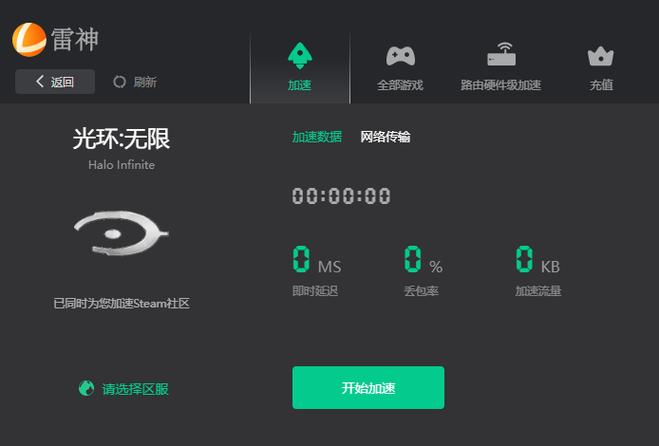Click the 00:00:00 timer display
The image size is (659, 446).
point(341,196)
